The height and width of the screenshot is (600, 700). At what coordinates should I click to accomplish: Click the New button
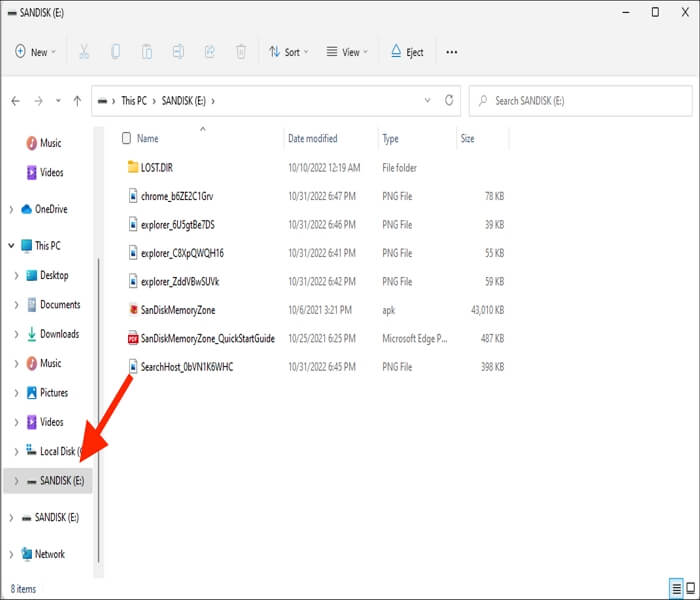tap(36, 52)
